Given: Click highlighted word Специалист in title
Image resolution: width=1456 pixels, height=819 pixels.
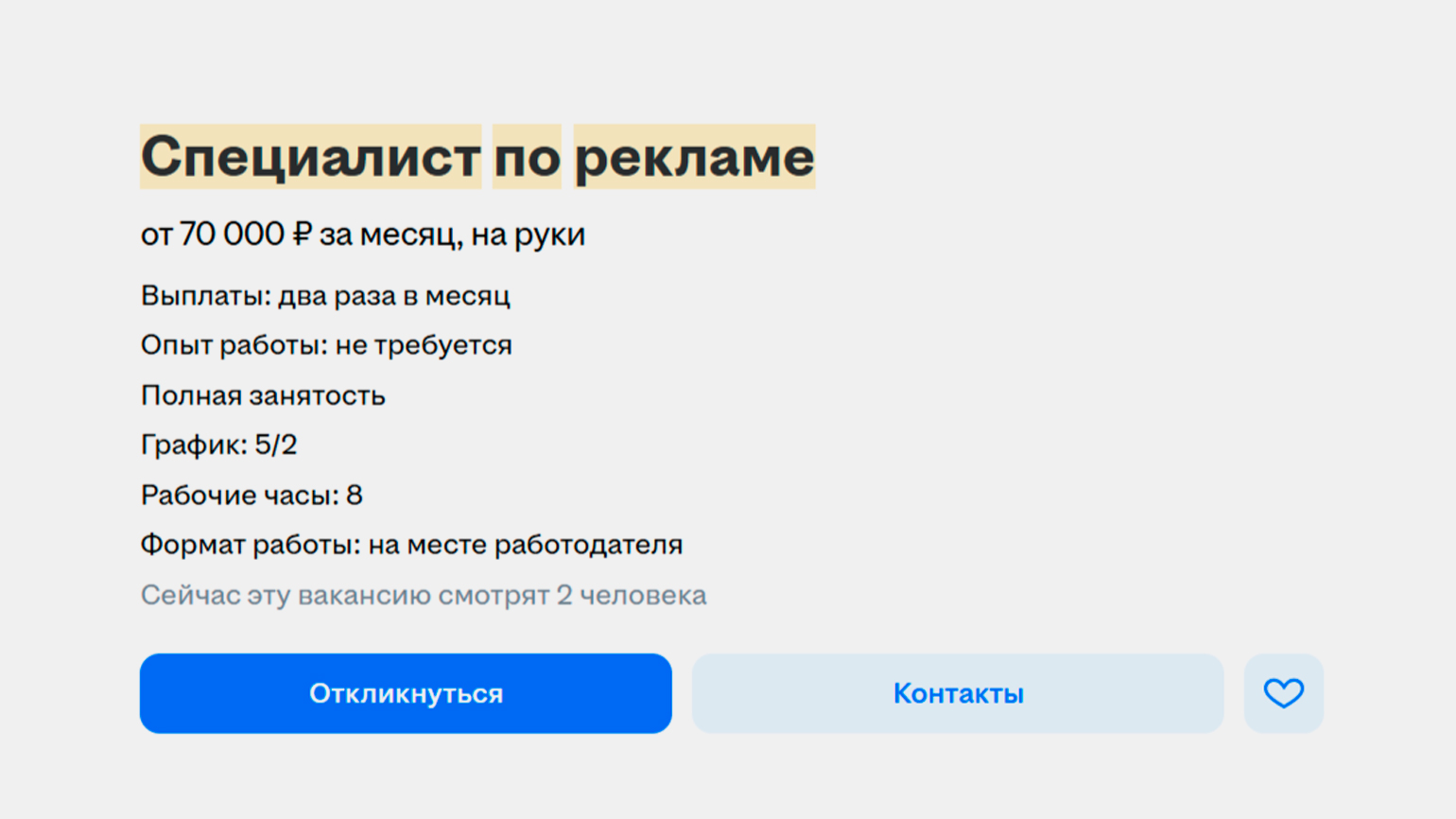Looking at the screenshot, I should click(x=311, y=157).
